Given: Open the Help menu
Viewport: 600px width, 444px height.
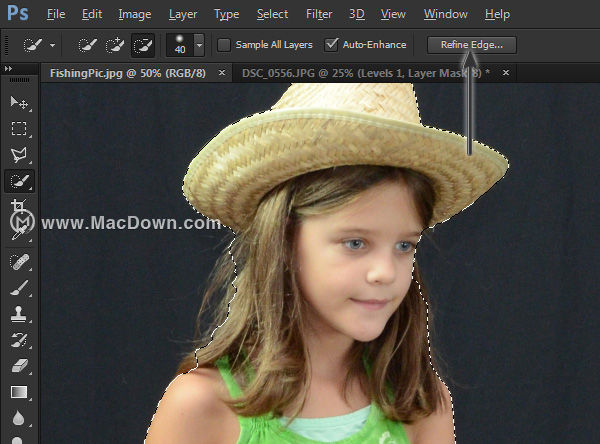Looking at the screenshot, I should coord(497,14).
